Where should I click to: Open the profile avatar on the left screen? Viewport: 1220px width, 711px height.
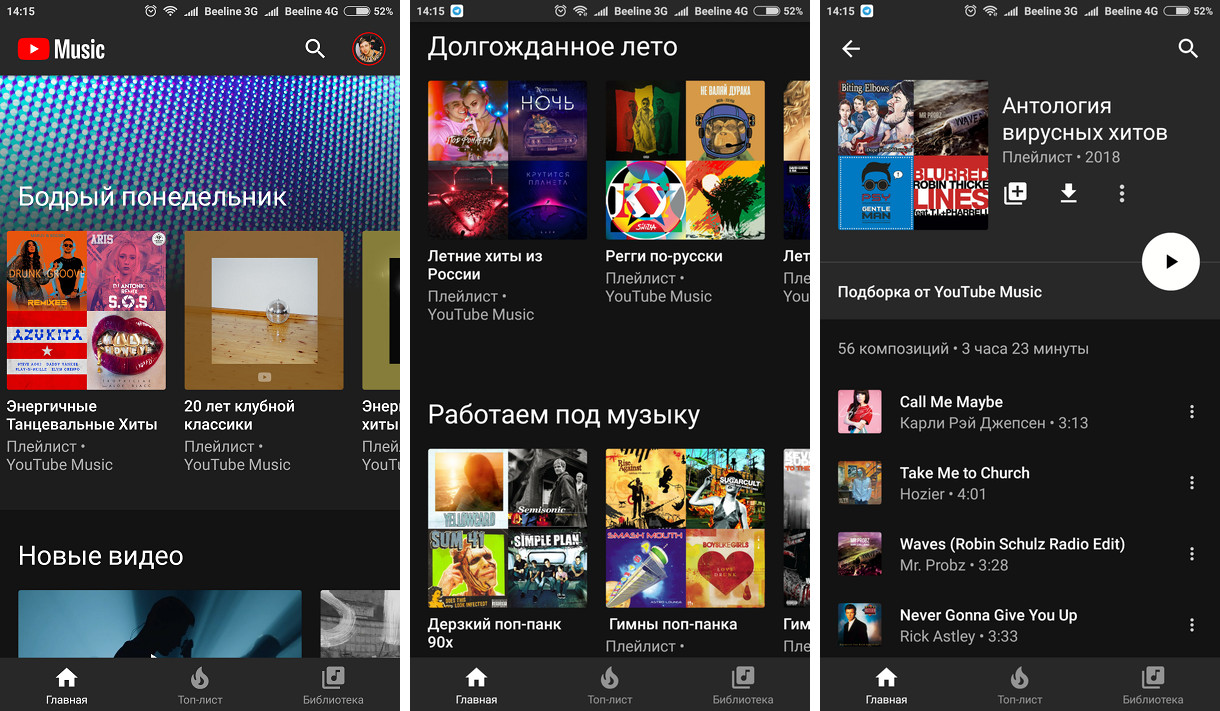[x=368, y=49]
